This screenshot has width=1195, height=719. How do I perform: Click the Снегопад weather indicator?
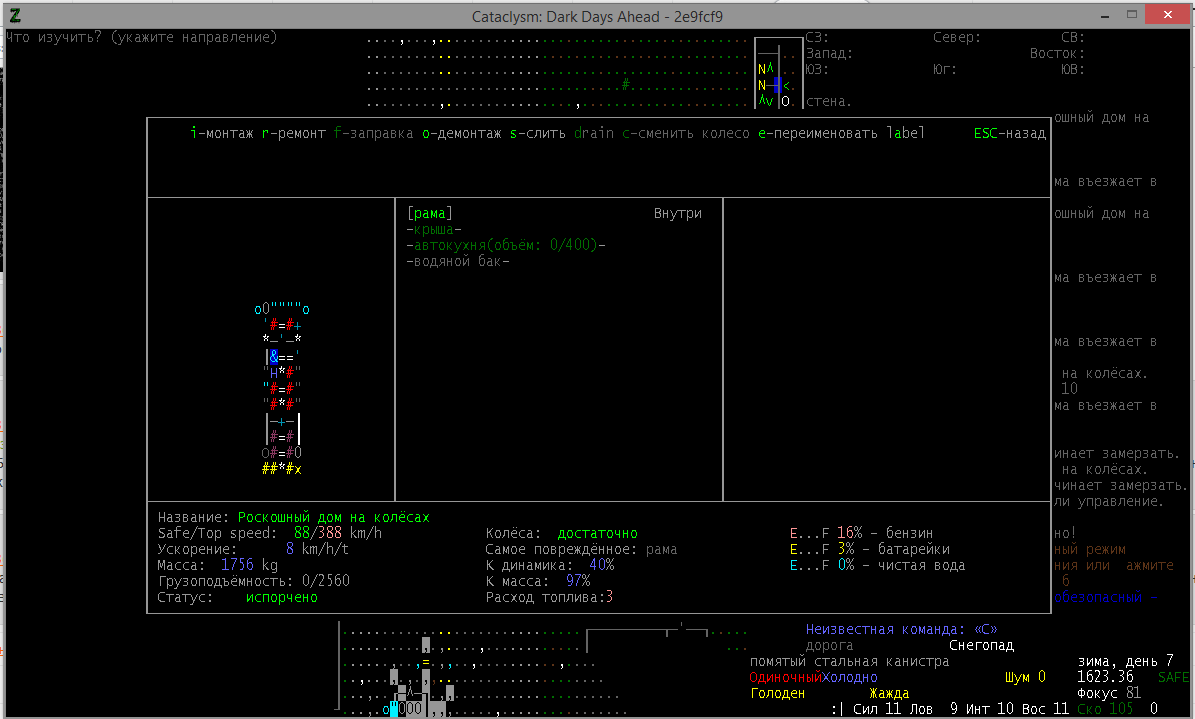point(982,646)
